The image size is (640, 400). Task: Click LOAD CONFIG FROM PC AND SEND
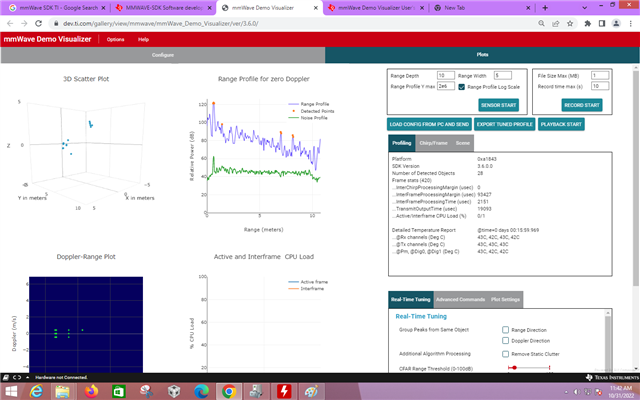click(x=429, y=124)
